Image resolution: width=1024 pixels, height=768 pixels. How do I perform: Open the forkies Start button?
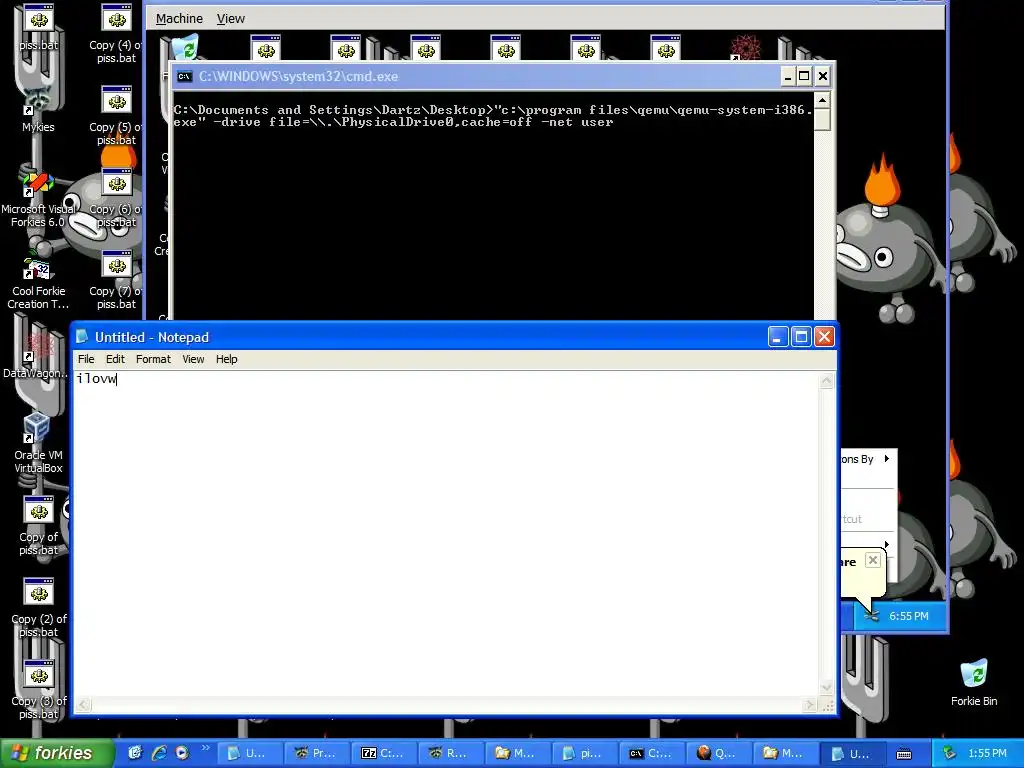[x=56, y=753]
